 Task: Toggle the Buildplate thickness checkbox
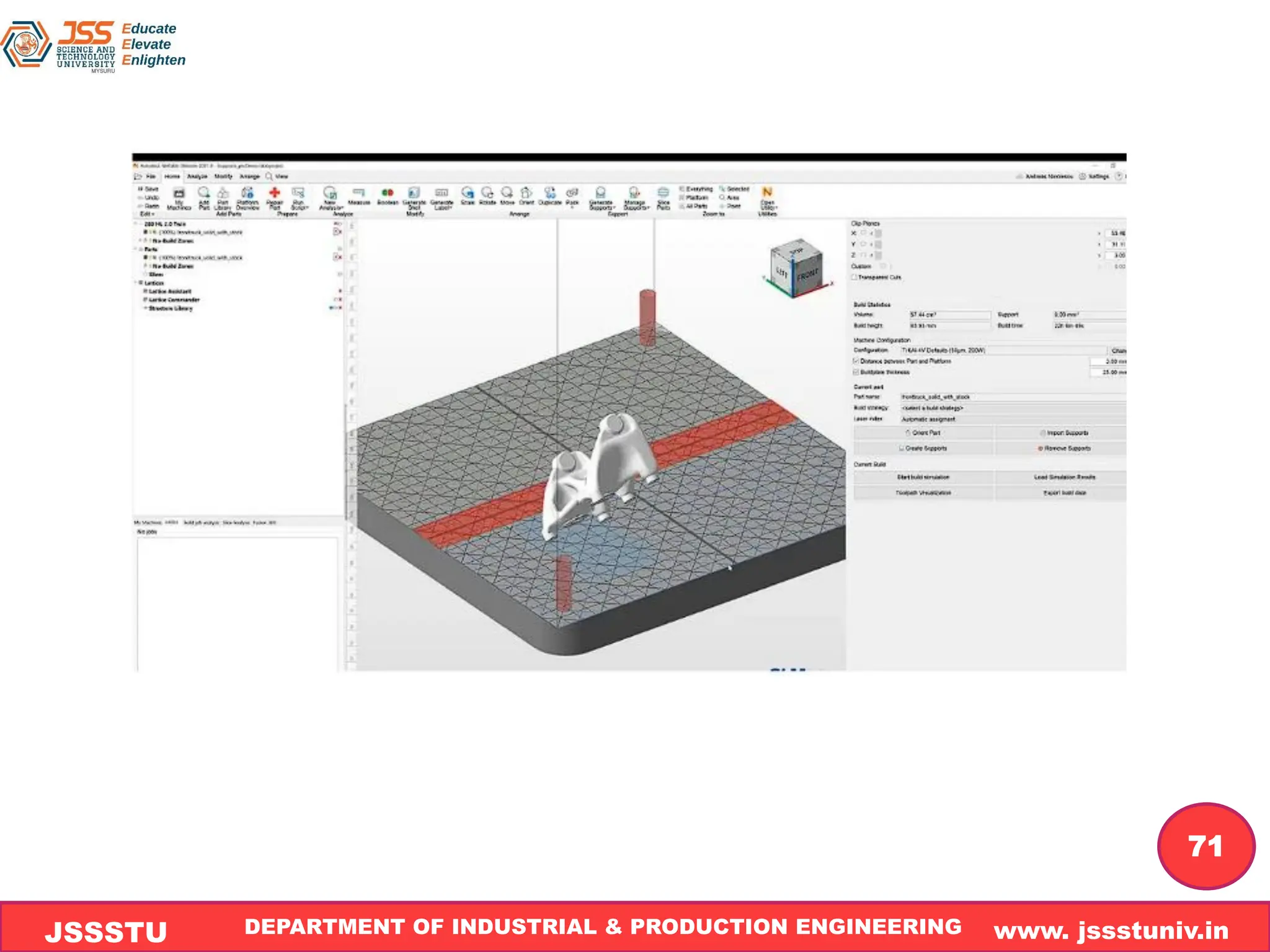click(x=856, y=372)
